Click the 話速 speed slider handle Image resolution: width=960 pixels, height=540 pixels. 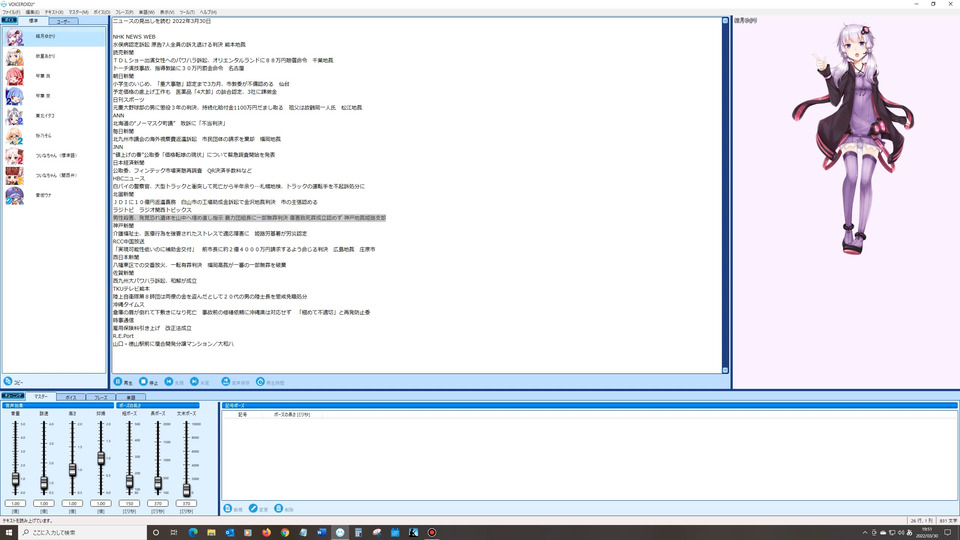pos(44,483)
